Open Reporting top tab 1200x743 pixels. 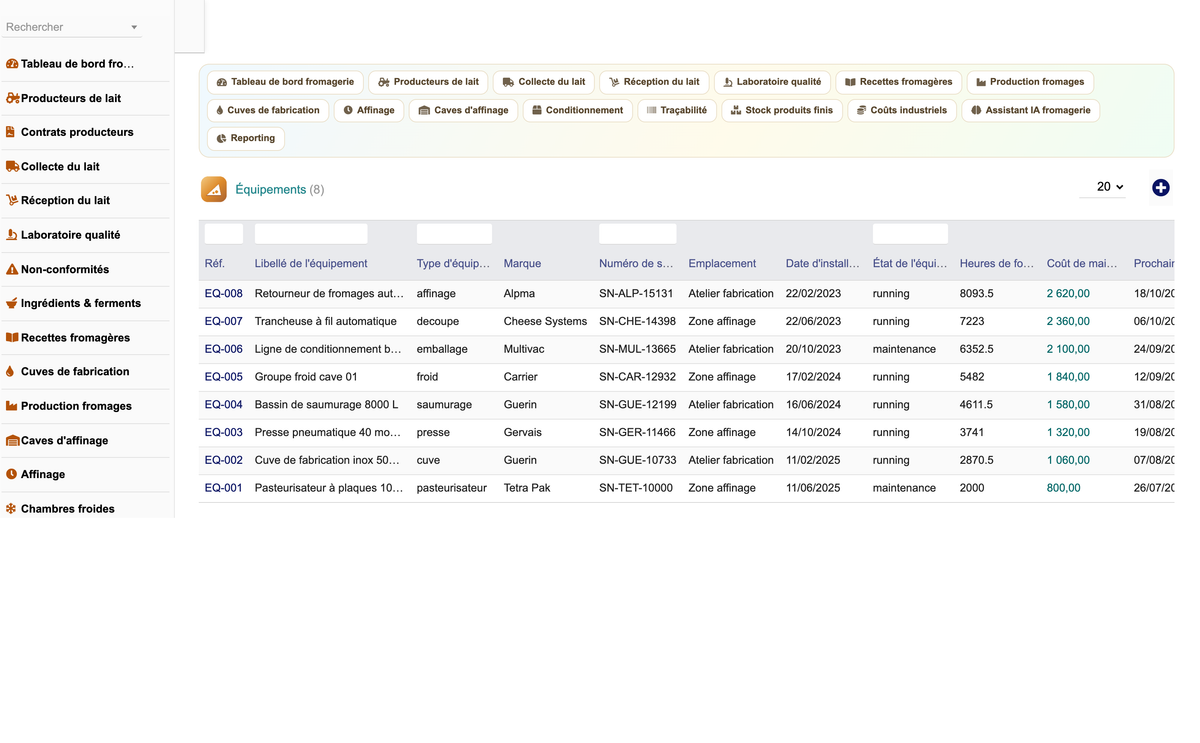(x=246, y=138)
